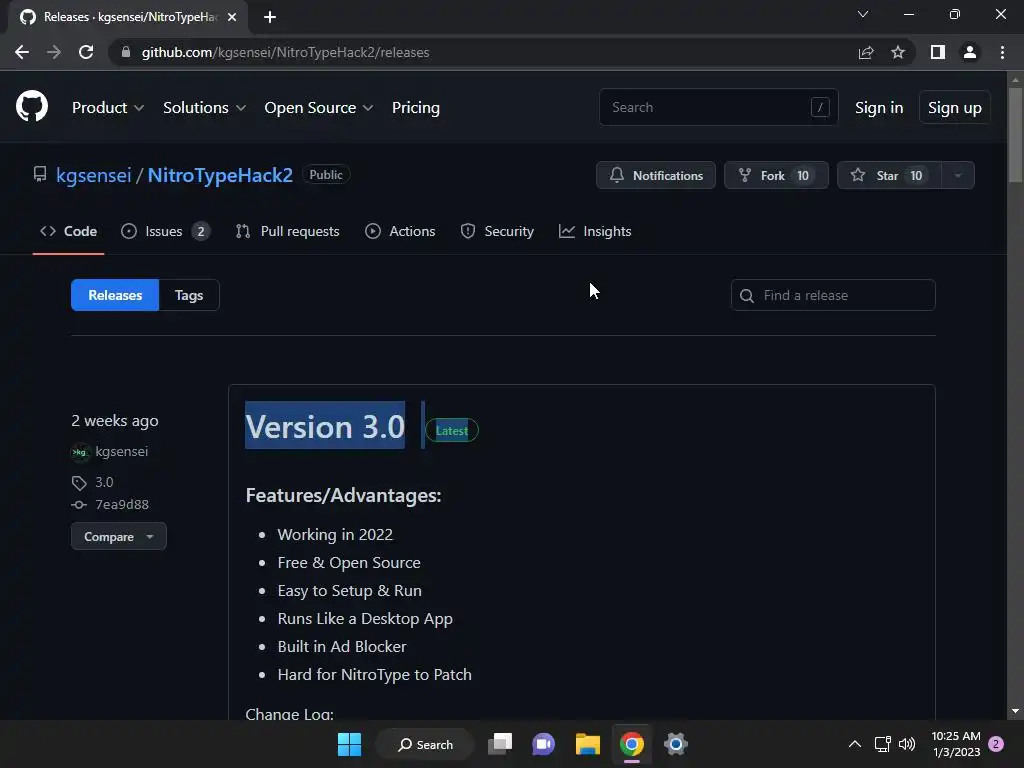
Task: Star the repository
Action: (x=889, y=175)
